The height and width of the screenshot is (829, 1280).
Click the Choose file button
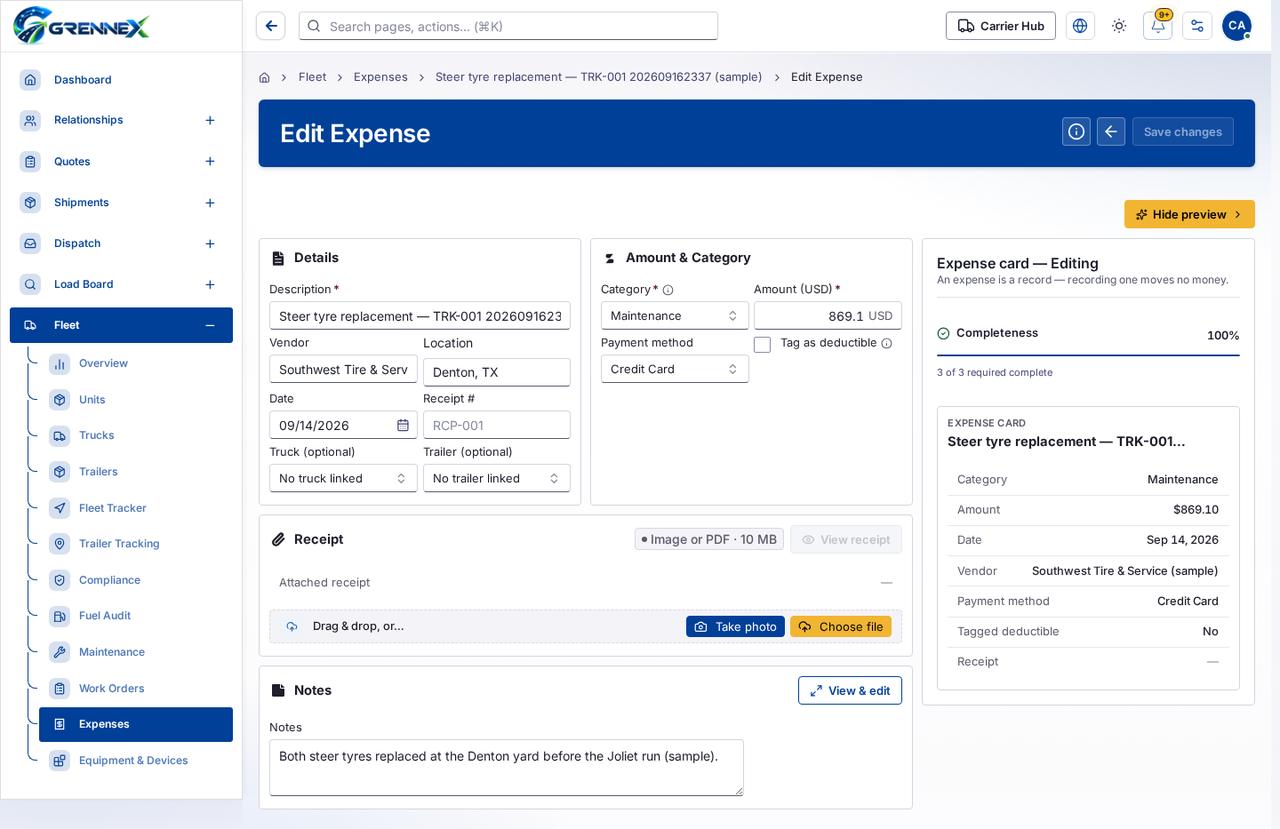click(840, 627)
